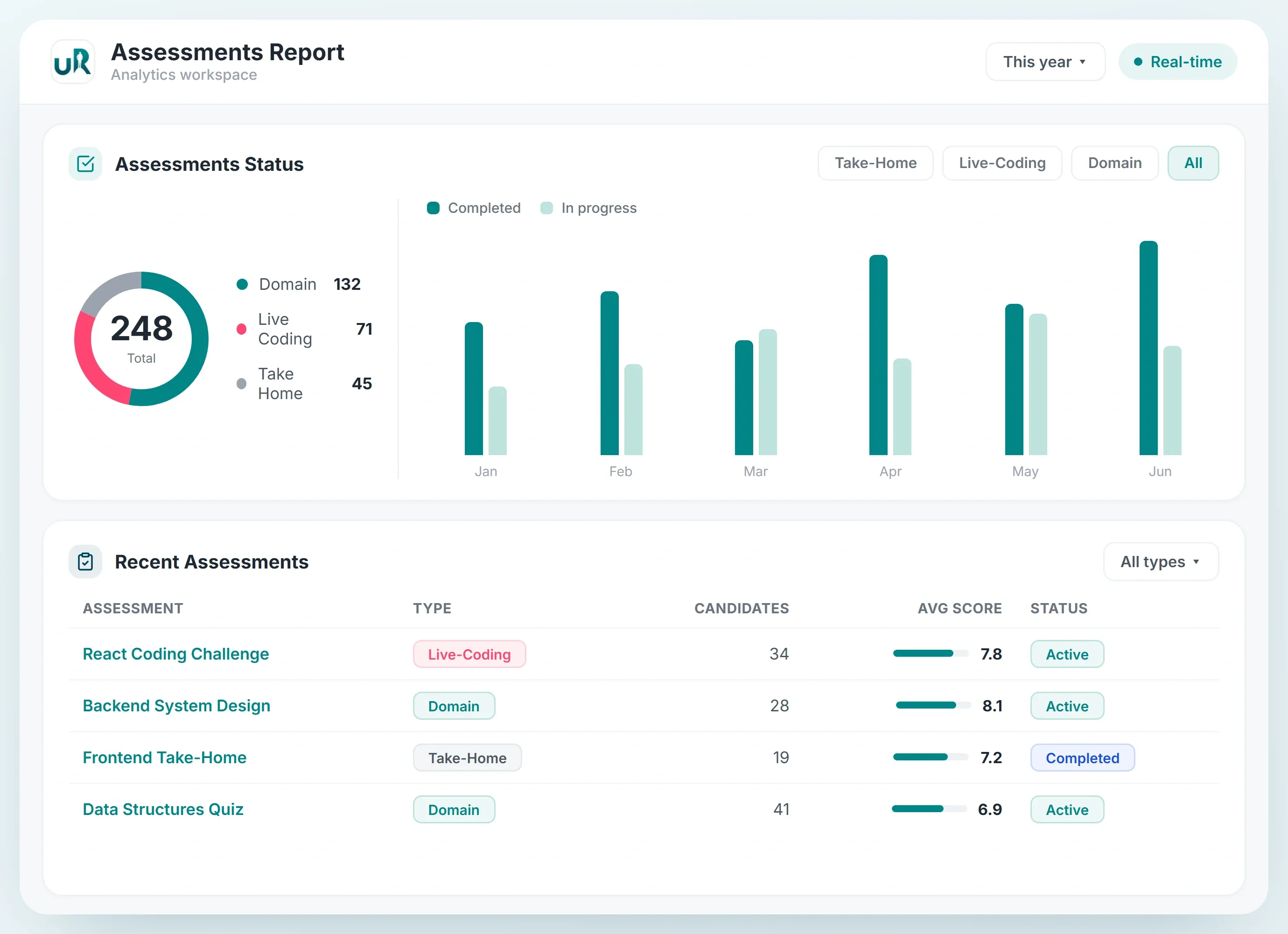
Task: Click the 6.9 score progress bar
Action: pos(929,808)
